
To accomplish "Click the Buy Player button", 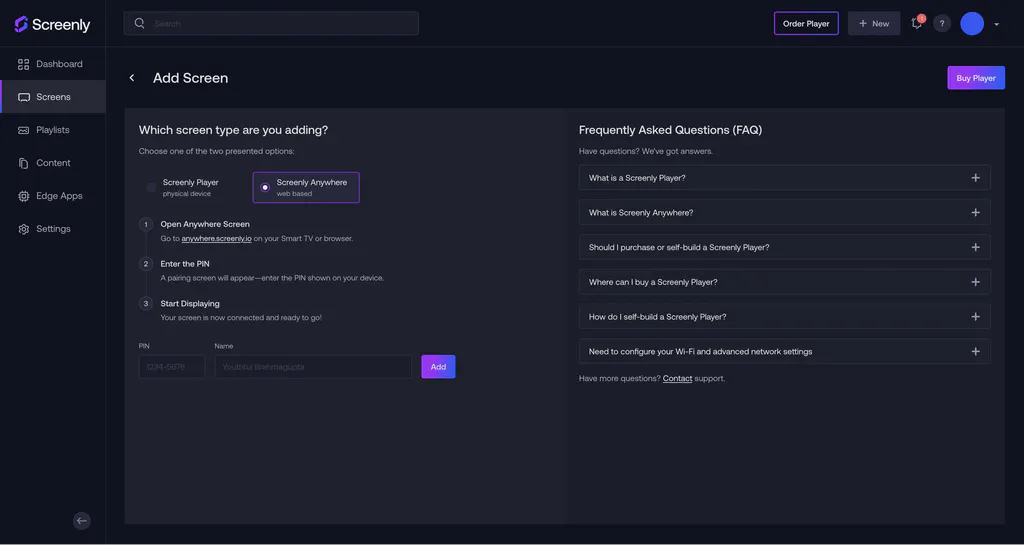I will pyautogui.click(x=976, y=78).
